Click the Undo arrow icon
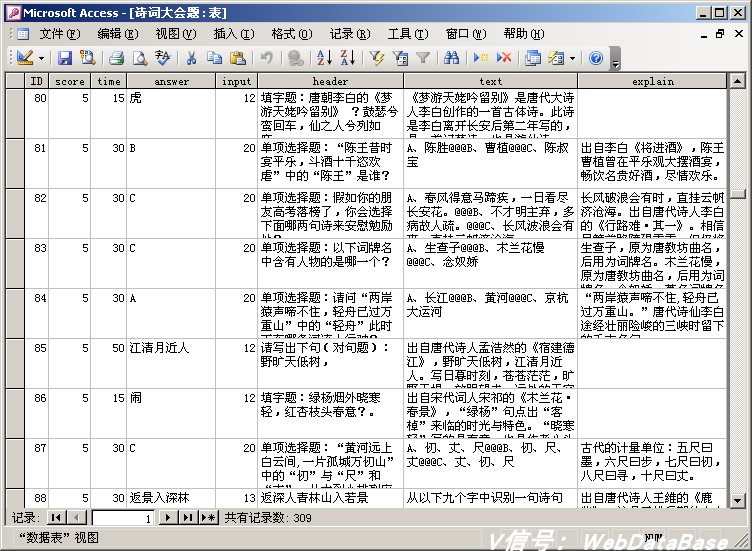 (x=267, y=58)
